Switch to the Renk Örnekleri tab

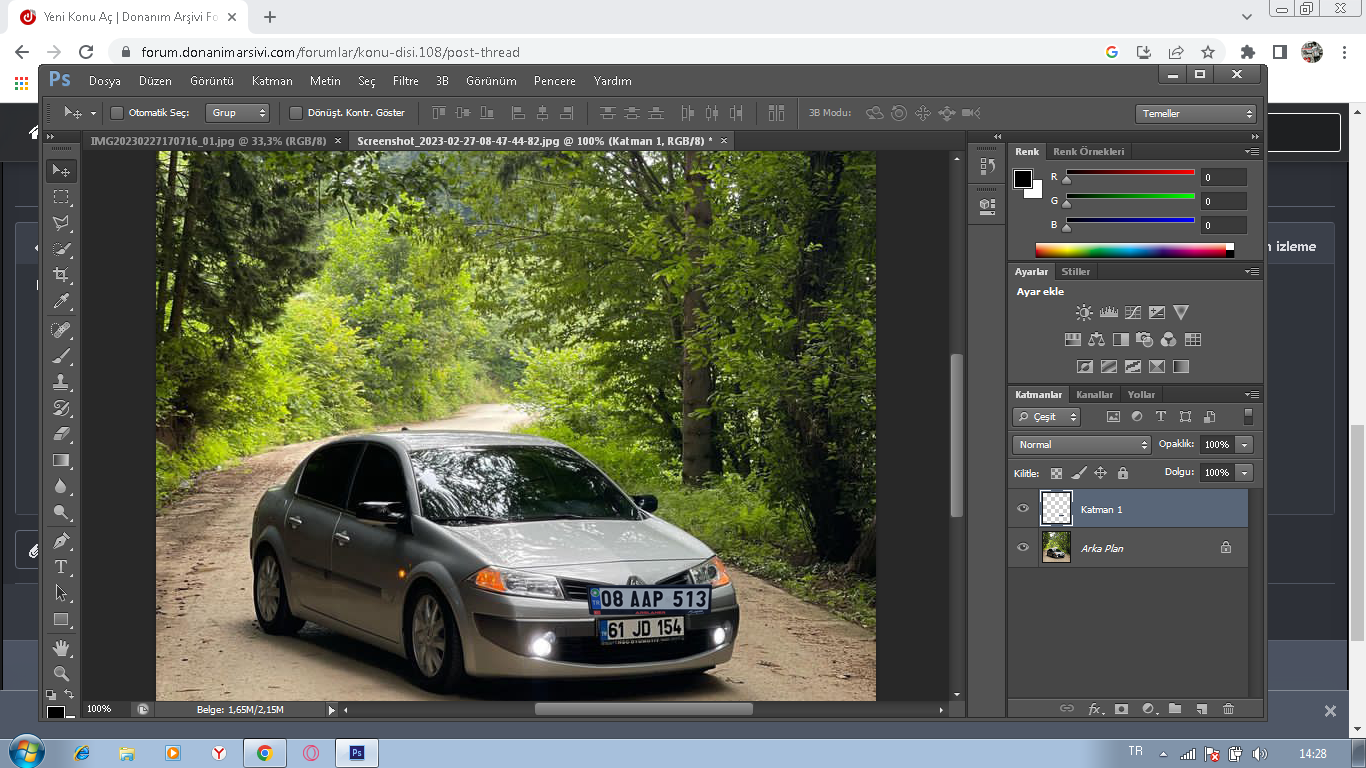1089,152
